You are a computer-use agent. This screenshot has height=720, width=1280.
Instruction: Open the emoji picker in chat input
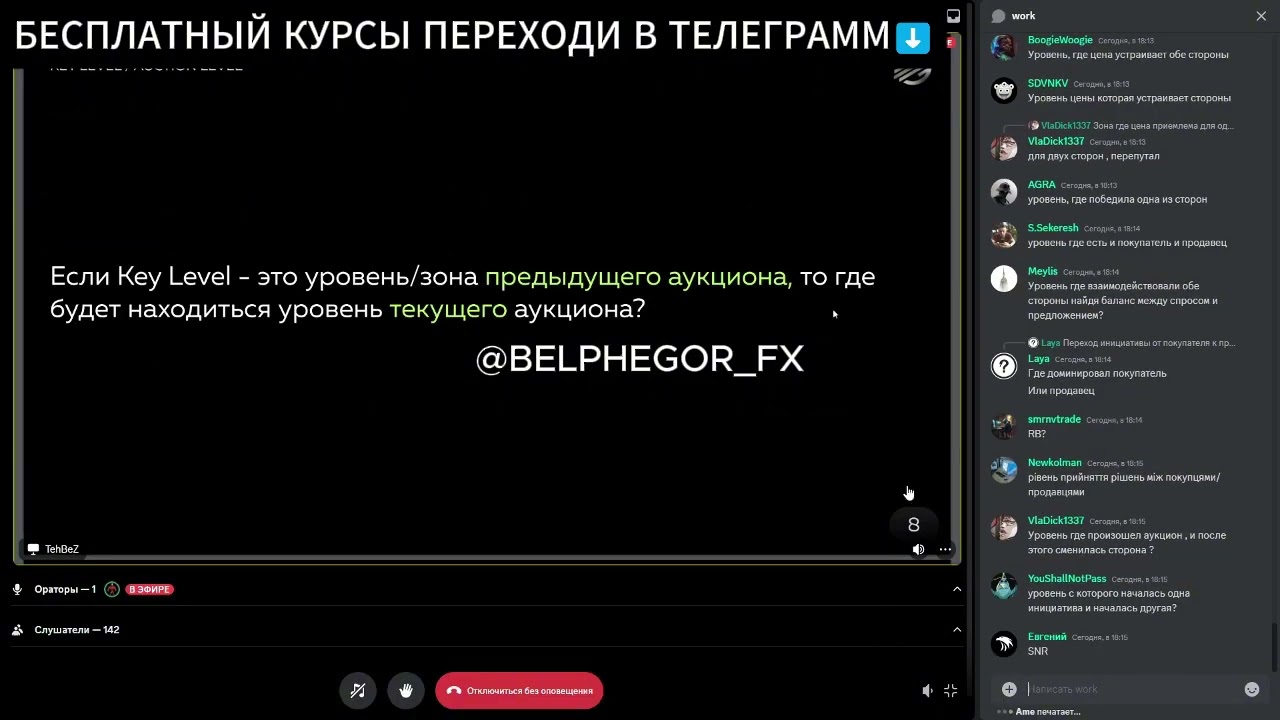coord(1251,689)
